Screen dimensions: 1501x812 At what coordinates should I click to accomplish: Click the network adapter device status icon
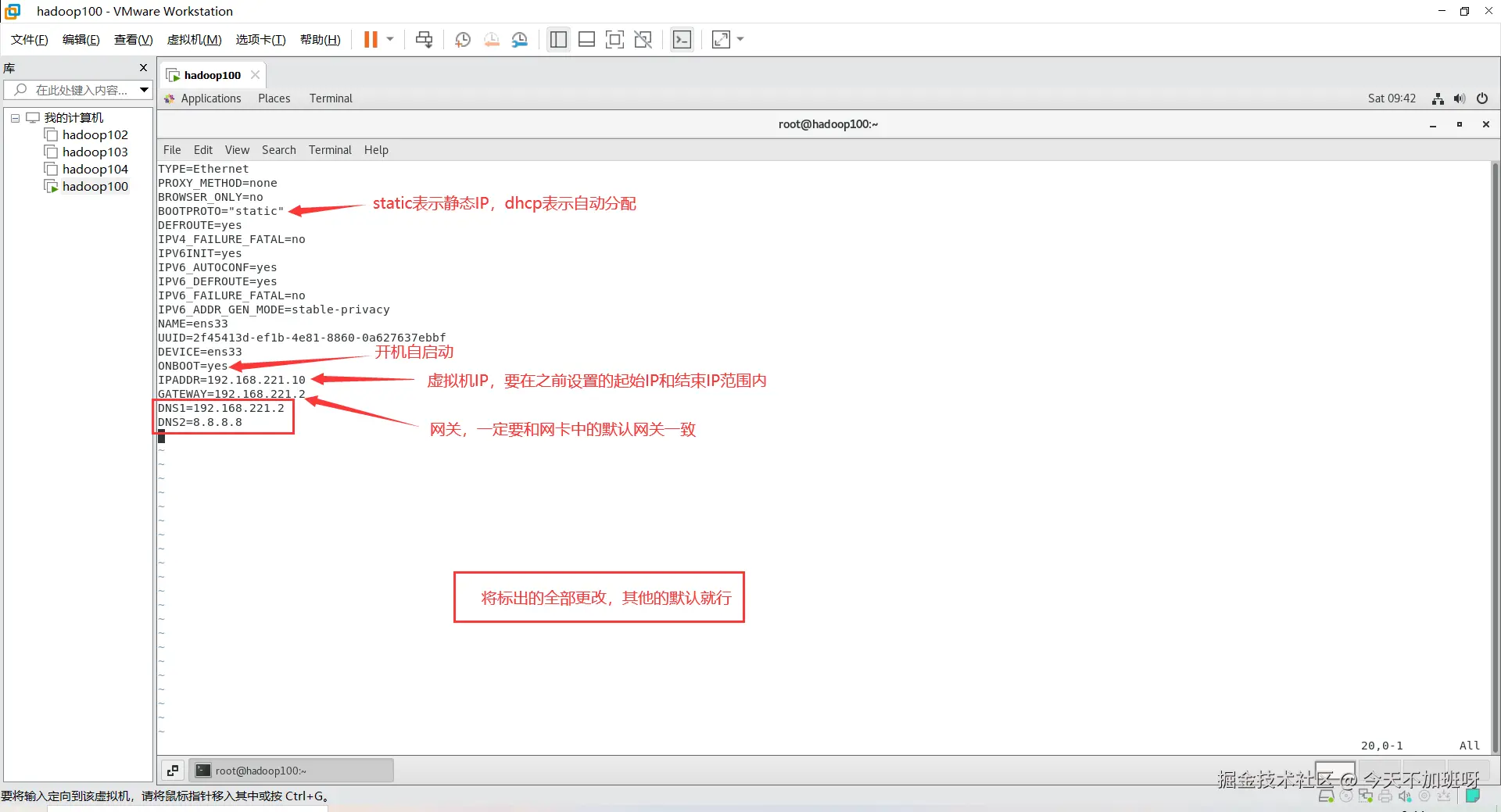click(x=1365, y=796)
